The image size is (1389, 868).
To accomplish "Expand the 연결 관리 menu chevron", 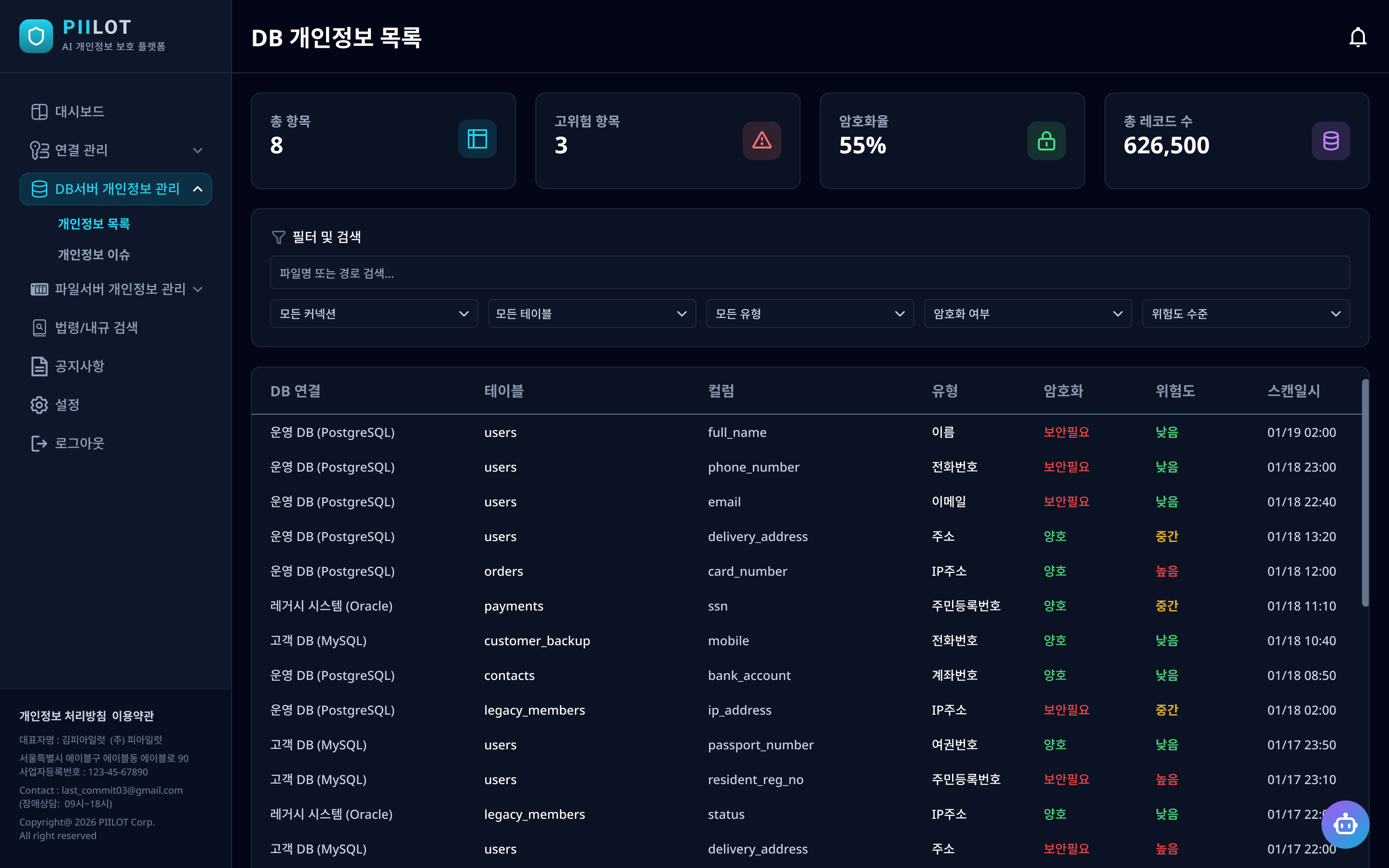I will tap(197, 150).
